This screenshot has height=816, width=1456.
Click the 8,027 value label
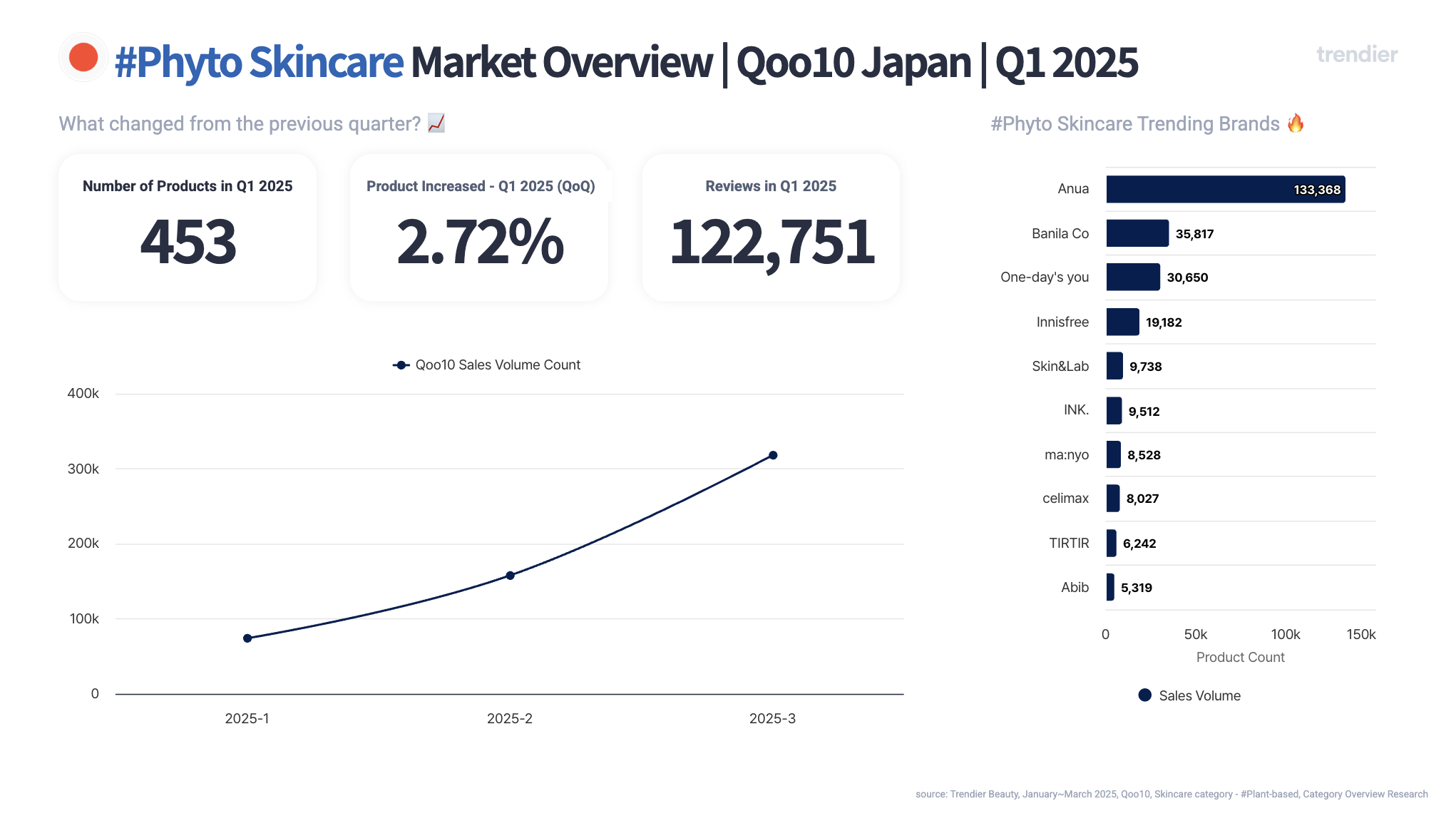[1142, 499]
